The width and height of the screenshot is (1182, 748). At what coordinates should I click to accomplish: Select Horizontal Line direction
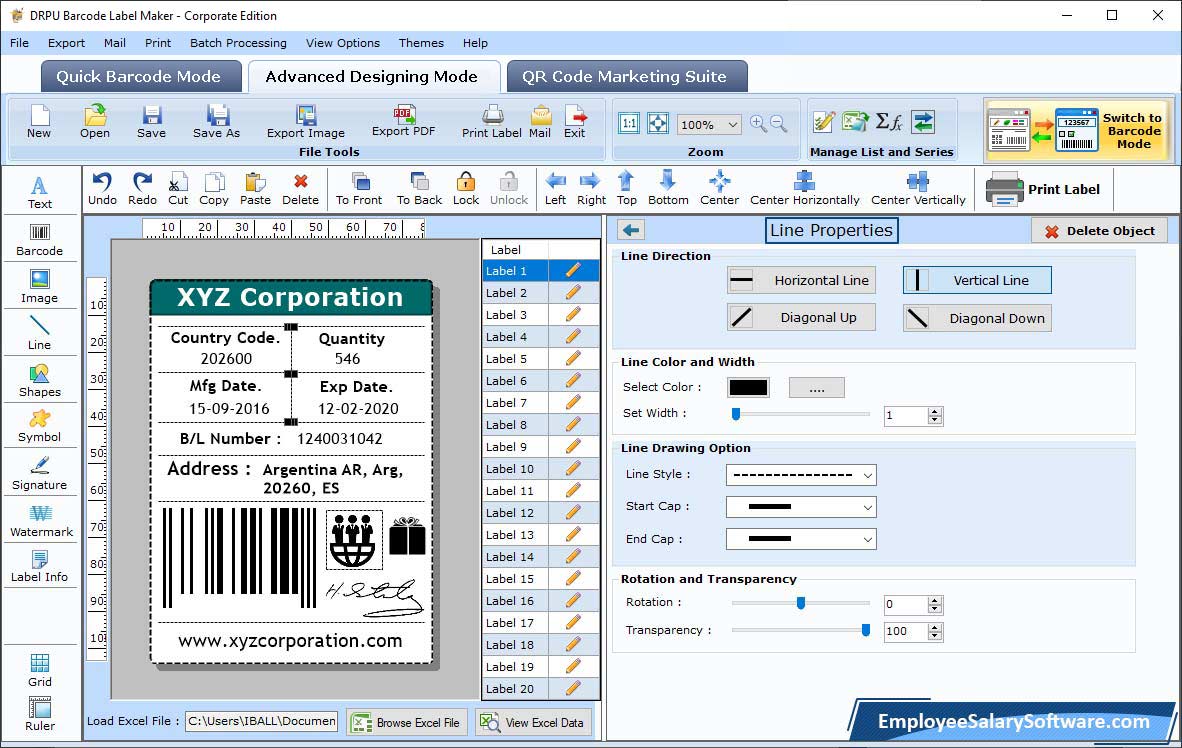point(801,280)
